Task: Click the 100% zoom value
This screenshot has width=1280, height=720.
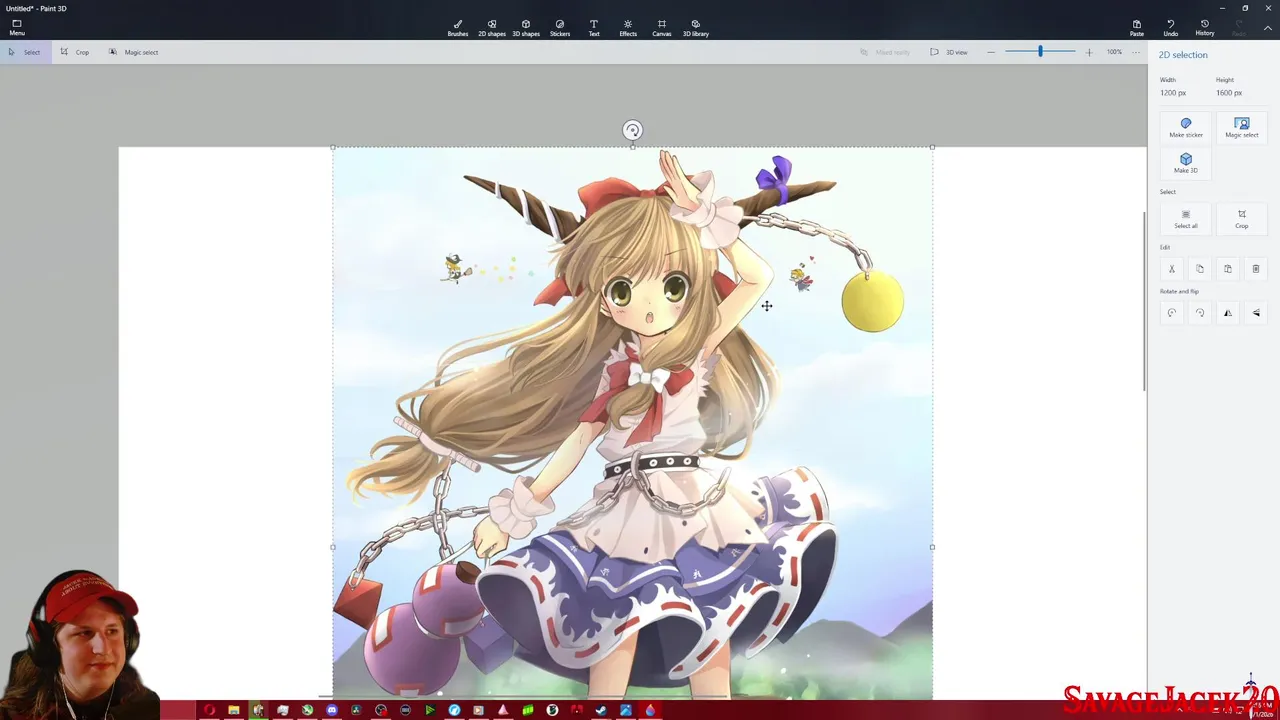Action: (x=1114, y=52)
